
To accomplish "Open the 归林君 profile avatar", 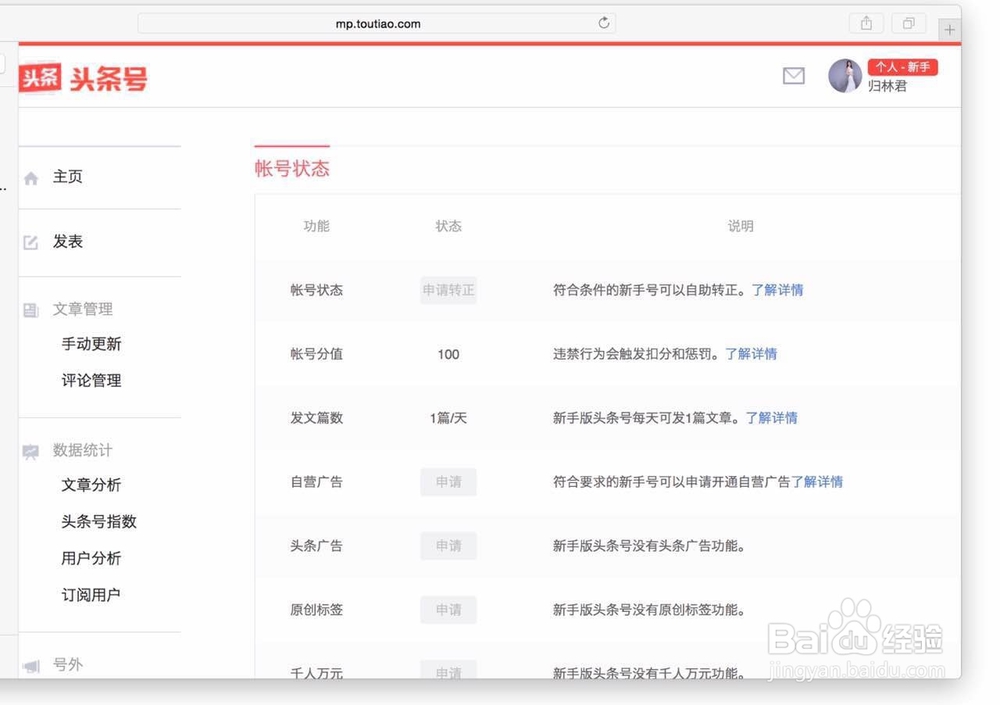I will pos(845,76).
